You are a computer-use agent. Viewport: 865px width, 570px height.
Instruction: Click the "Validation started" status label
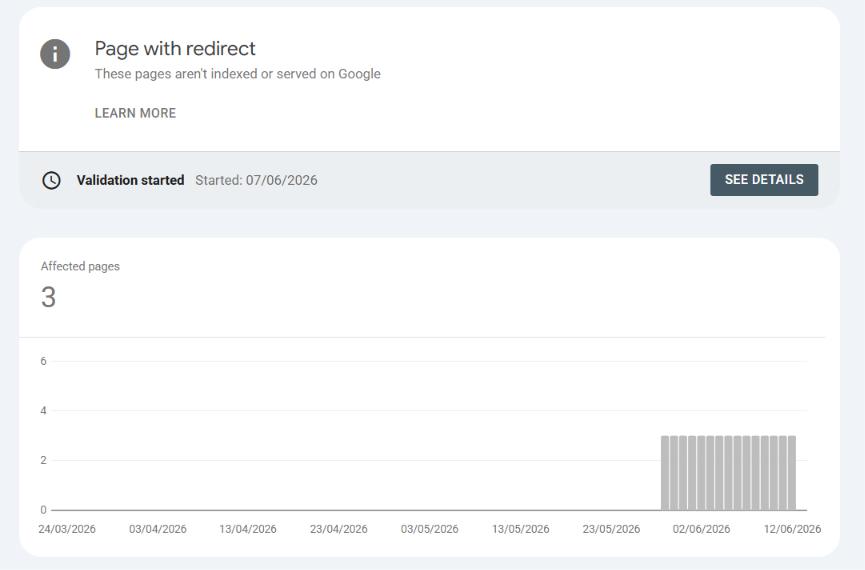coord(130,180)
